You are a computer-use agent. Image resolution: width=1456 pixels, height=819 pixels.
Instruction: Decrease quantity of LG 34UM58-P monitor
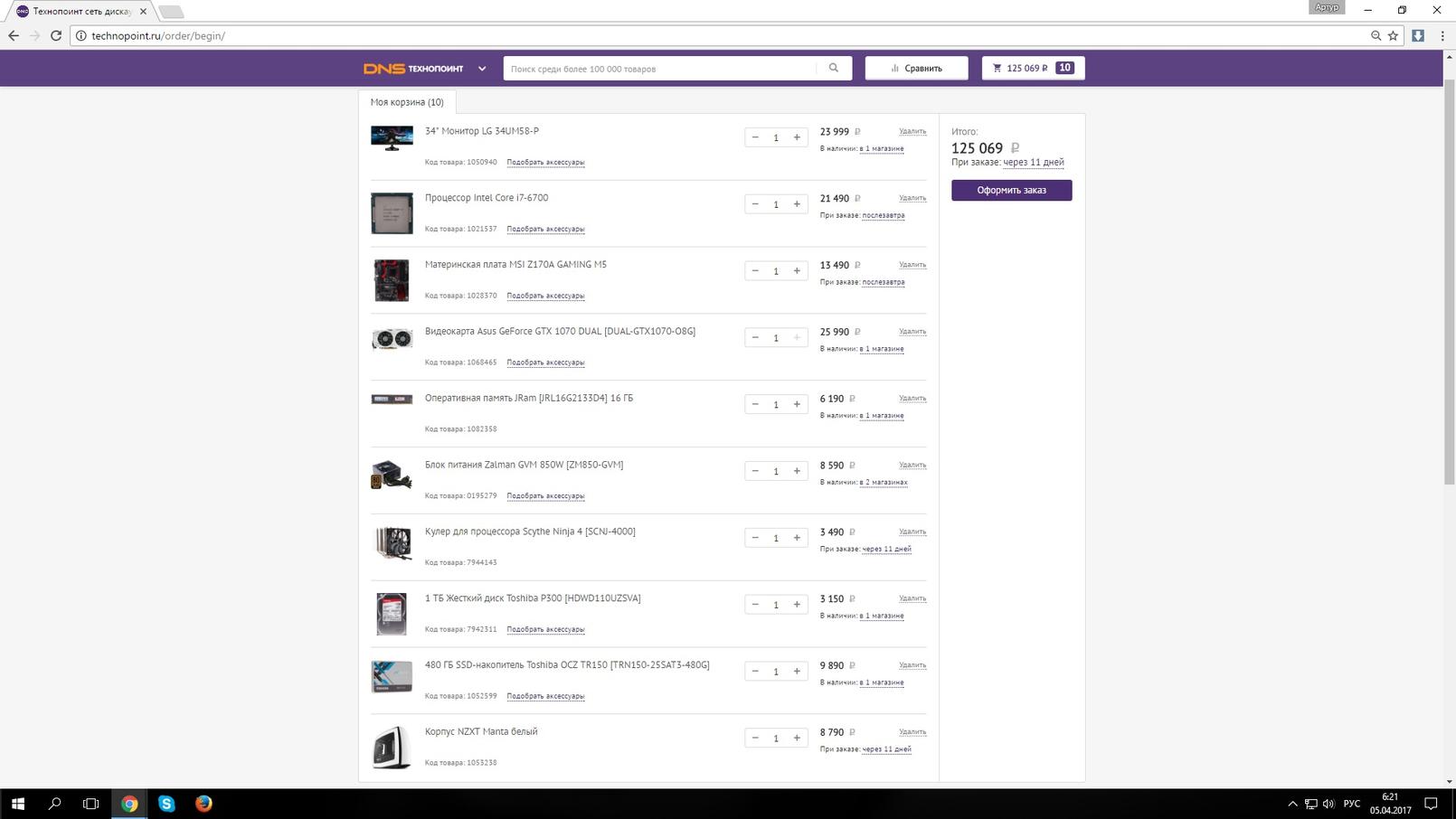(x=755, y=137)
